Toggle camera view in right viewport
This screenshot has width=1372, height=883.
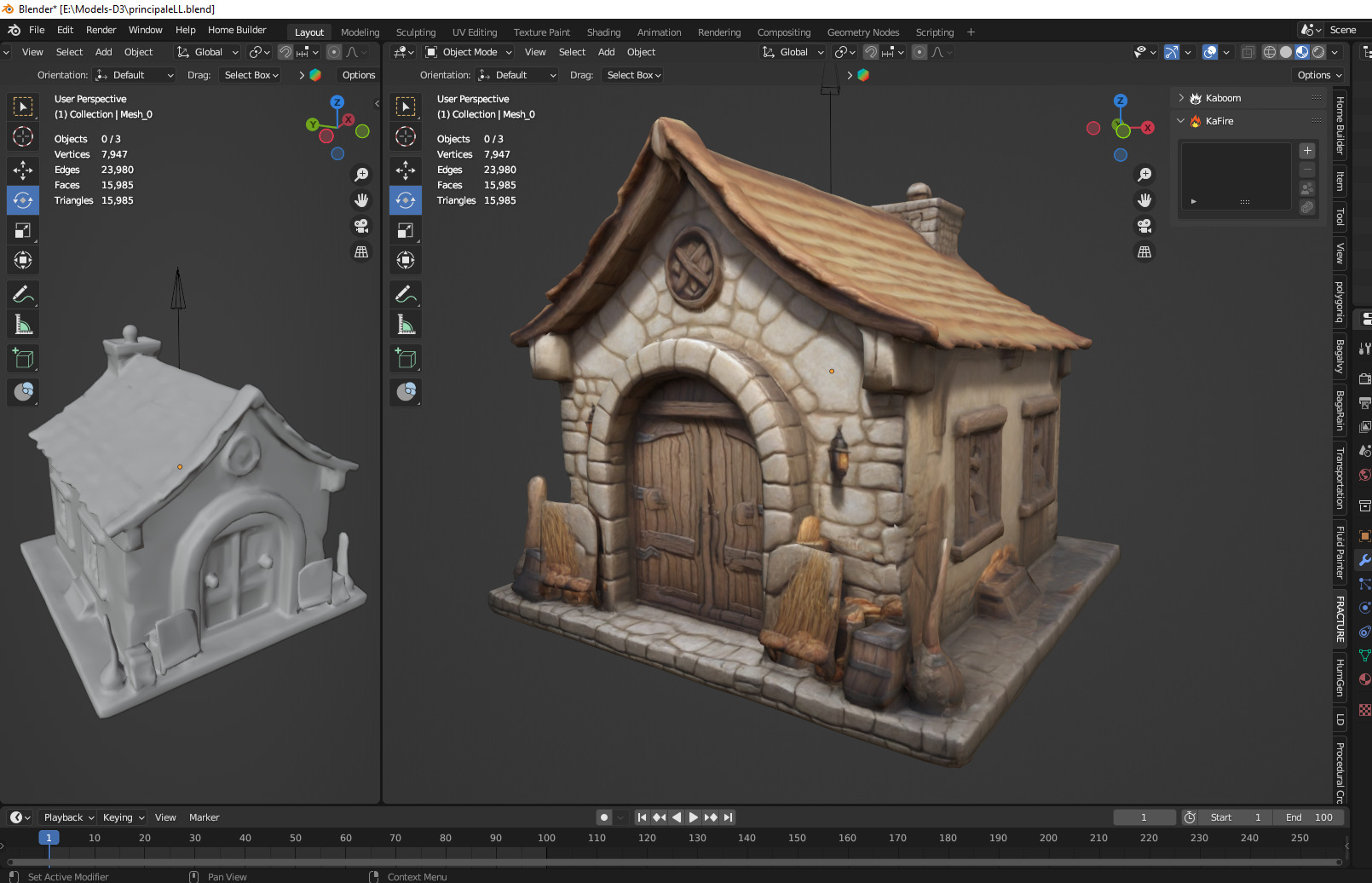1144,226
